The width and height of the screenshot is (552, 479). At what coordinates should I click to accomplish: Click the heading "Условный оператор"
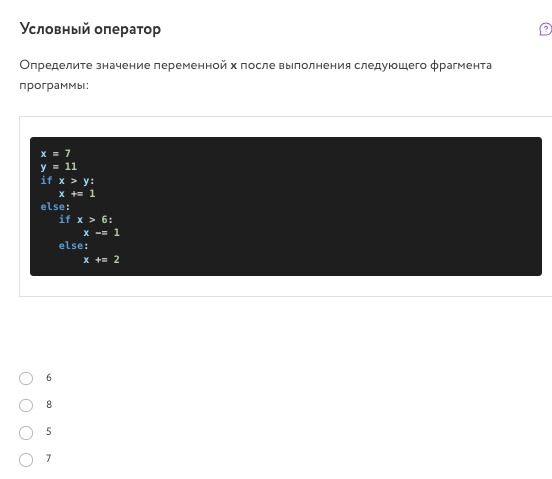click(90, 29)
